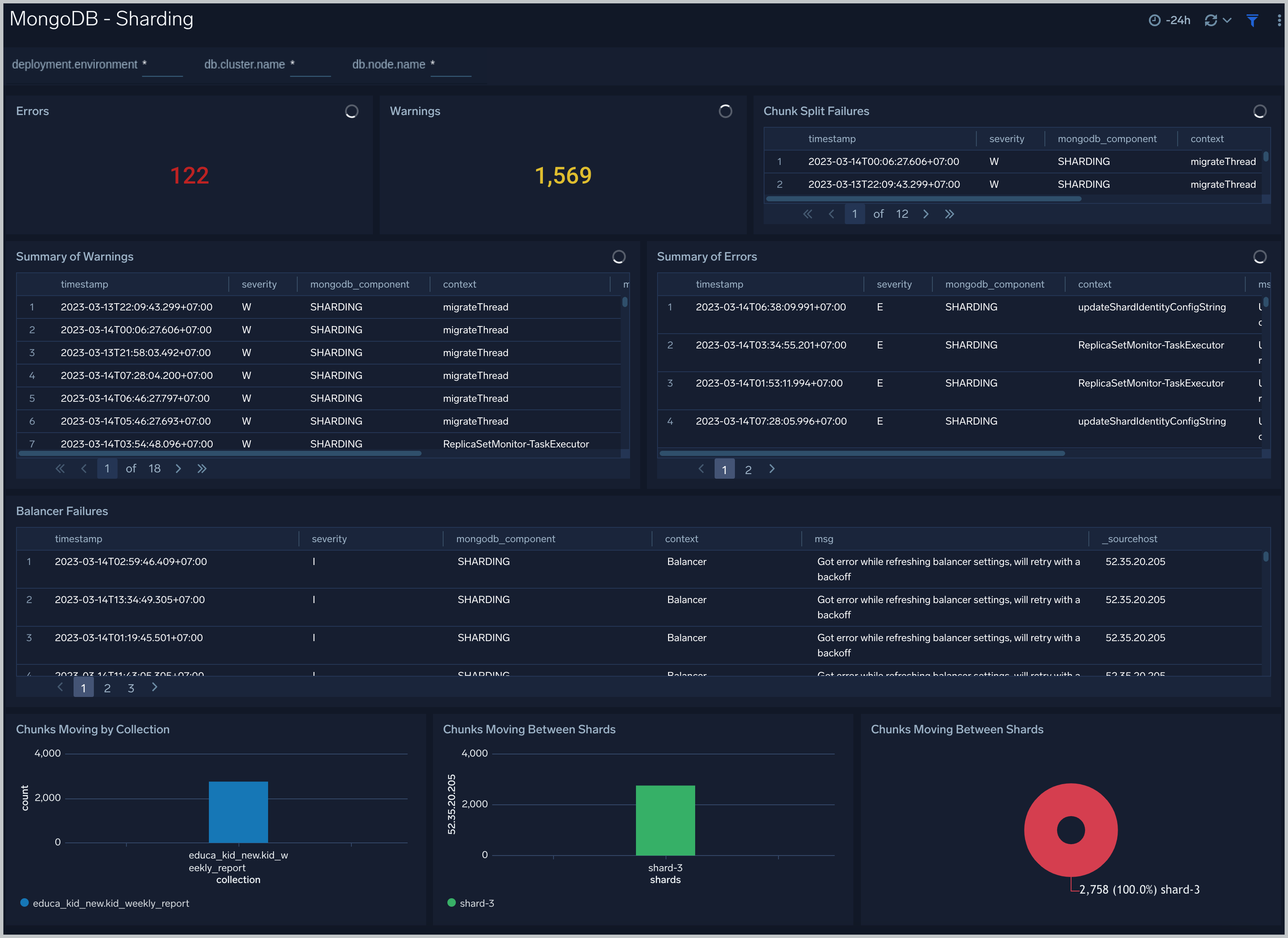1288x938 pixels.
Task: Click the blue bar in Chunks Moving by Collection
Action: pyautogui.click(x=238, y=812)
